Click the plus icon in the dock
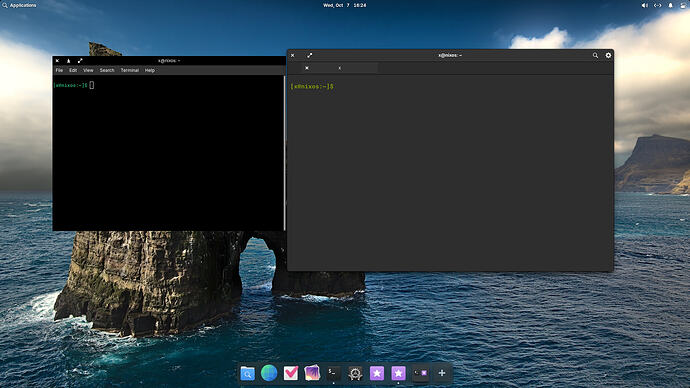690x388 pixels. [x=442, y=373]
